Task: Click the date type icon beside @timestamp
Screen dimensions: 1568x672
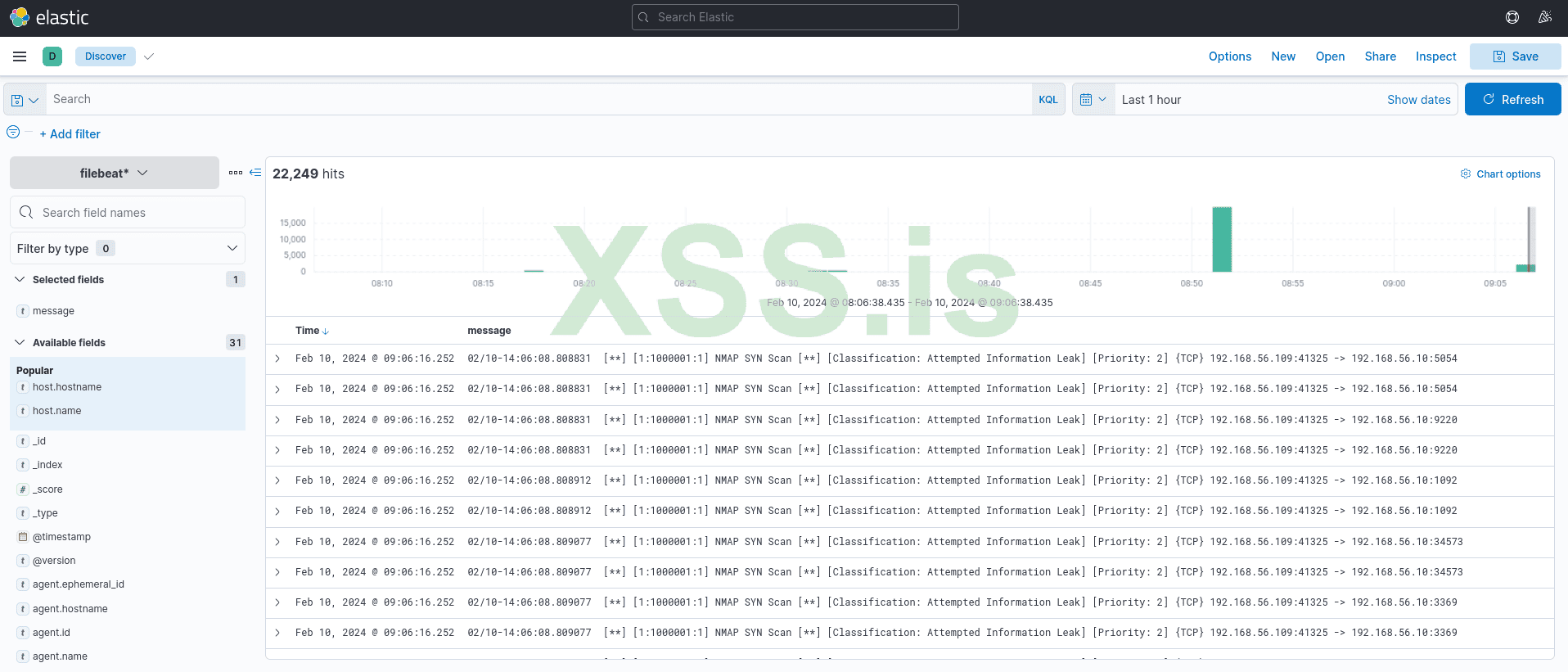Action: click(x=23, y=537)
